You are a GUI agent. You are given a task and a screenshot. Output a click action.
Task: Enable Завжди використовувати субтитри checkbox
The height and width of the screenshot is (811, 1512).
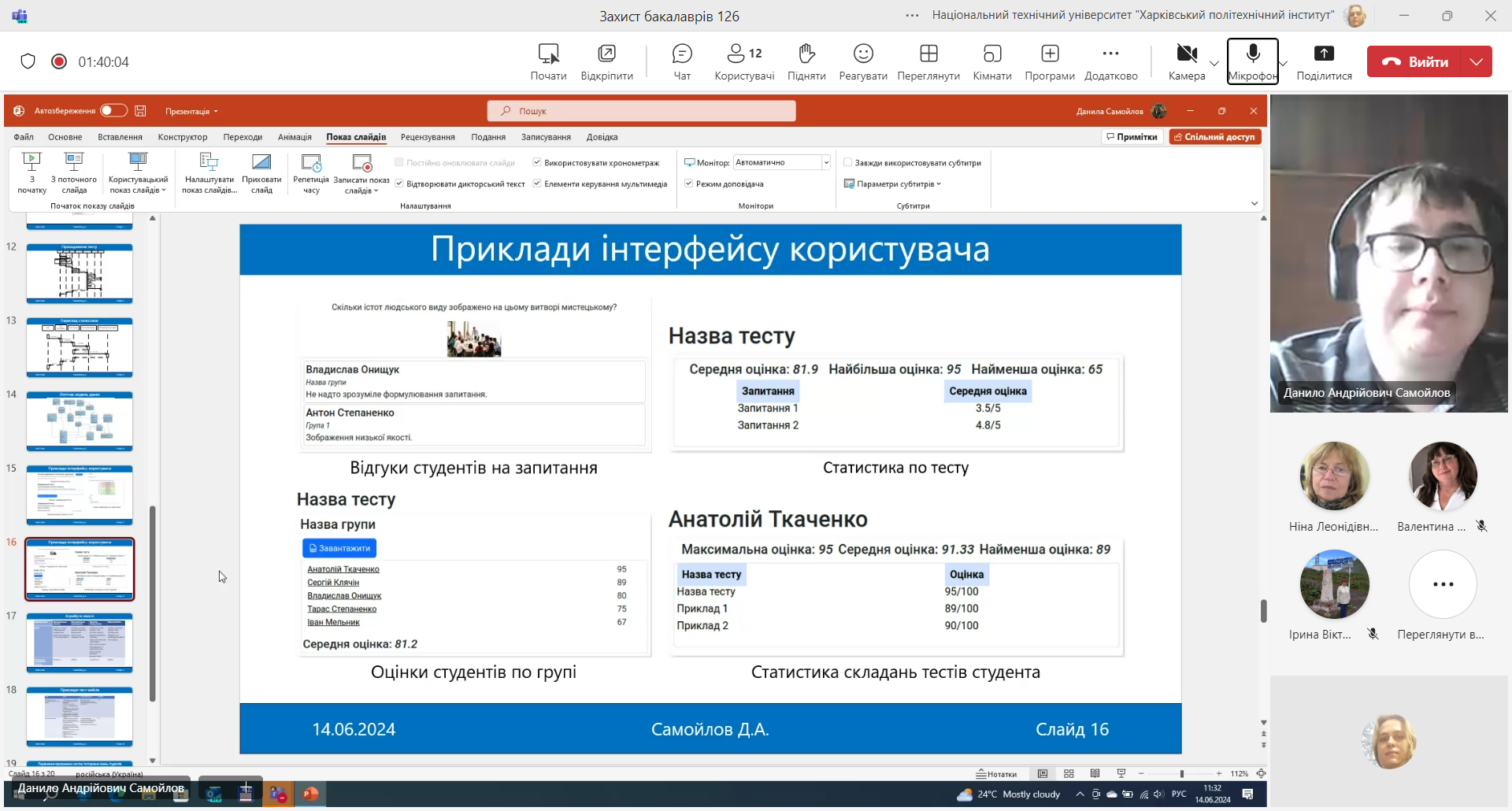point(848,163)
